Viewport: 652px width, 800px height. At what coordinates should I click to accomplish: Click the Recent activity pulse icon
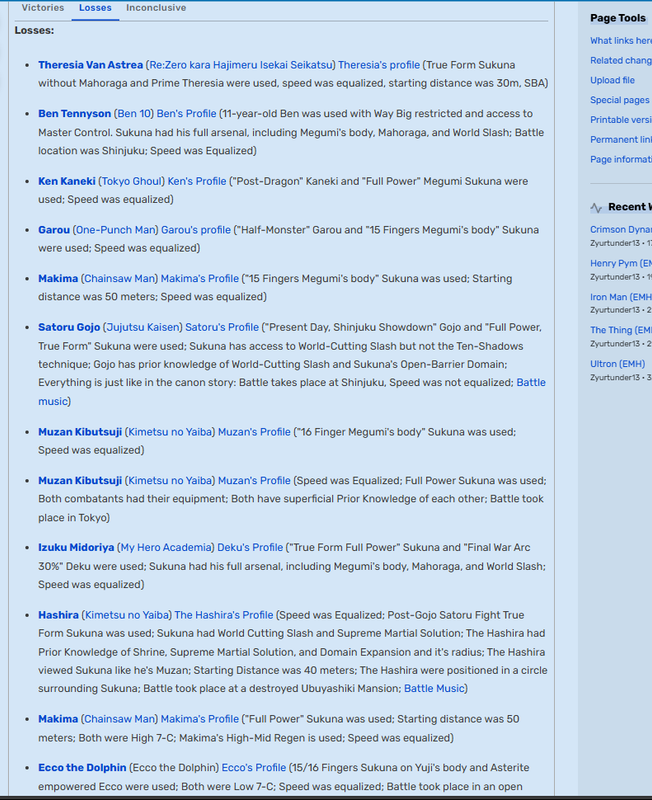coord(596,208)
